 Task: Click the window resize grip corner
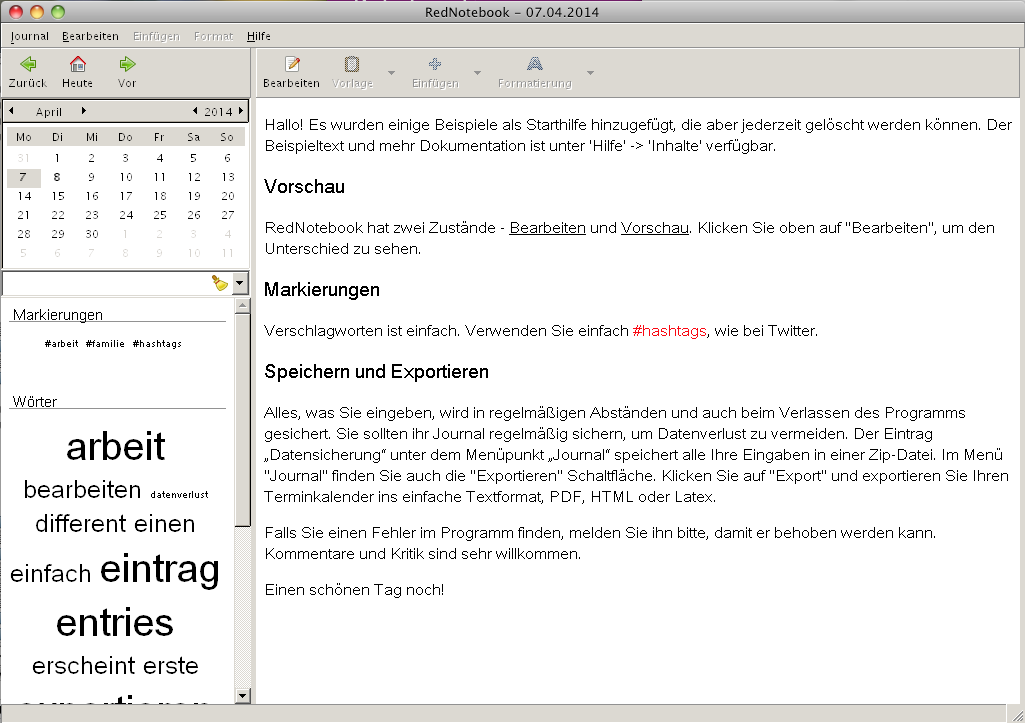1015,715
